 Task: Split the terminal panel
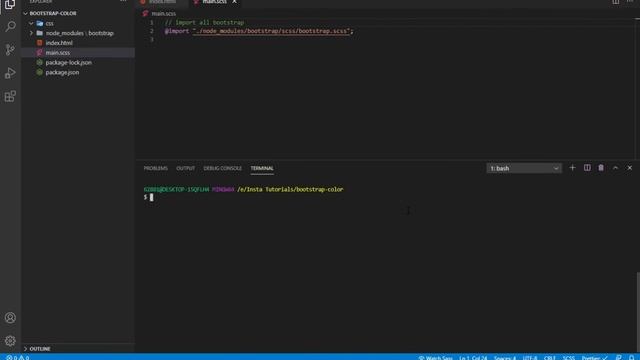[587, 168]
